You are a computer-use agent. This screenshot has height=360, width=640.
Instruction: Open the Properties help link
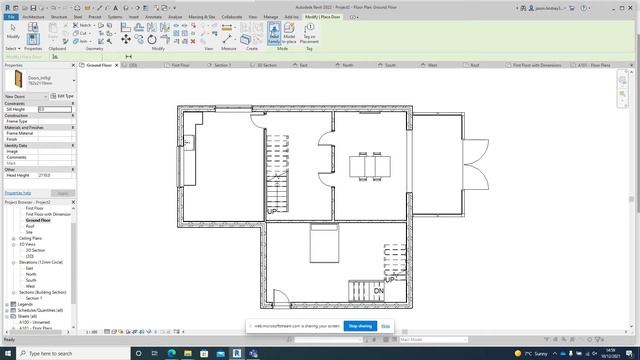18,193
